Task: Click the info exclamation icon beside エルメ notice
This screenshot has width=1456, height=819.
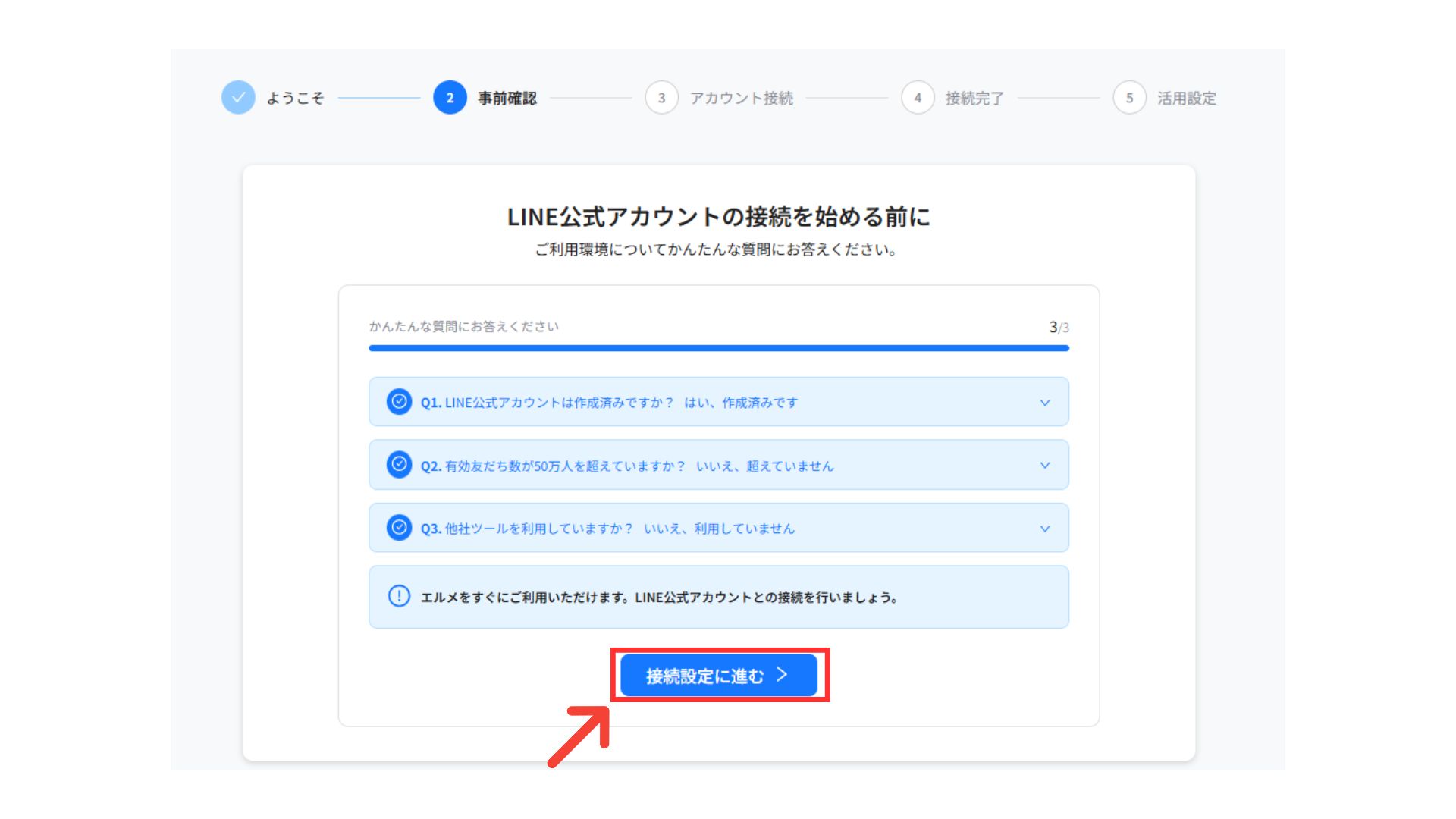Action: (399, 596)
